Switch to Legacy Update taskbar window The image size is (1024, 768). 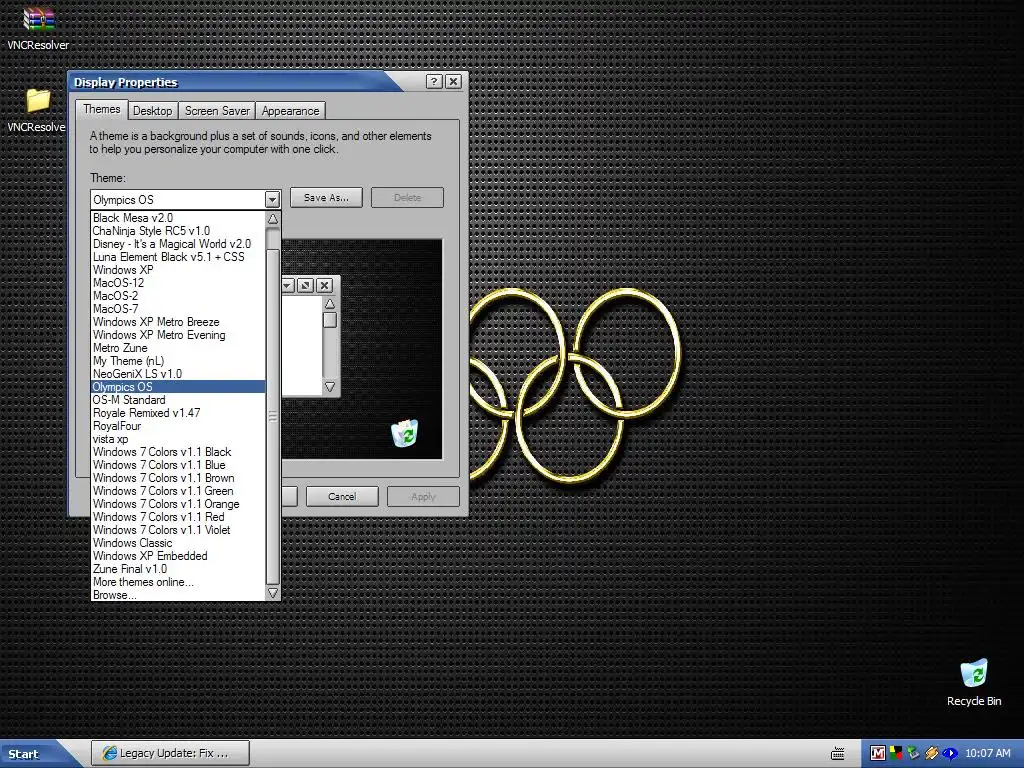coord(170,753)
